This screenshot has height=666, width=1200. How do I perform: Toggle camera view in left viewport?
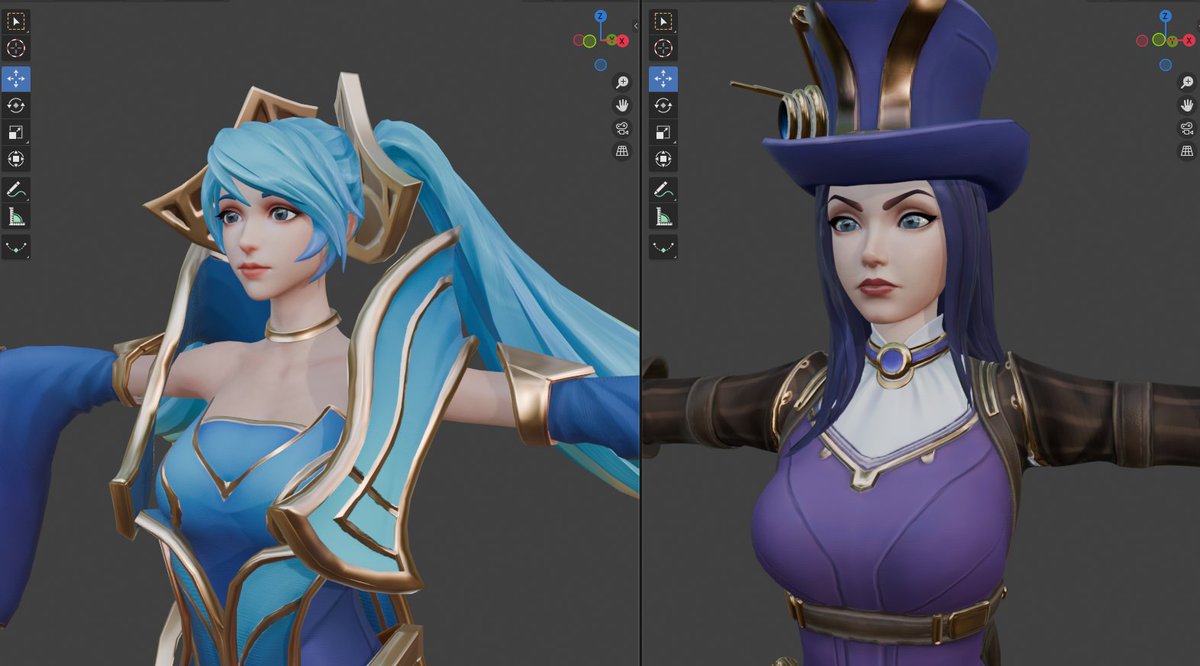tap(622, 128)
